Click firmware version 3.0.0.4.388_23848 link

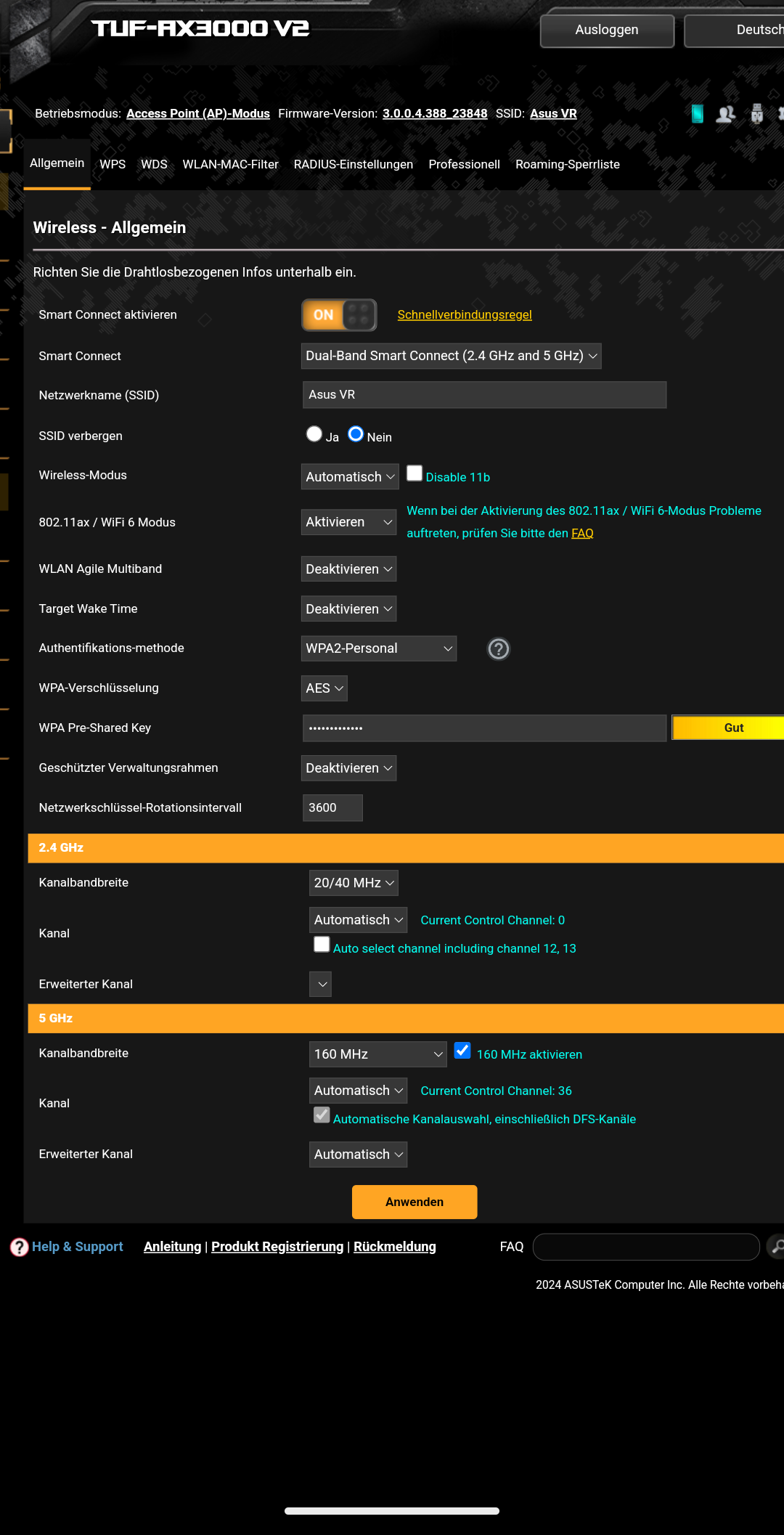(435, 113)
